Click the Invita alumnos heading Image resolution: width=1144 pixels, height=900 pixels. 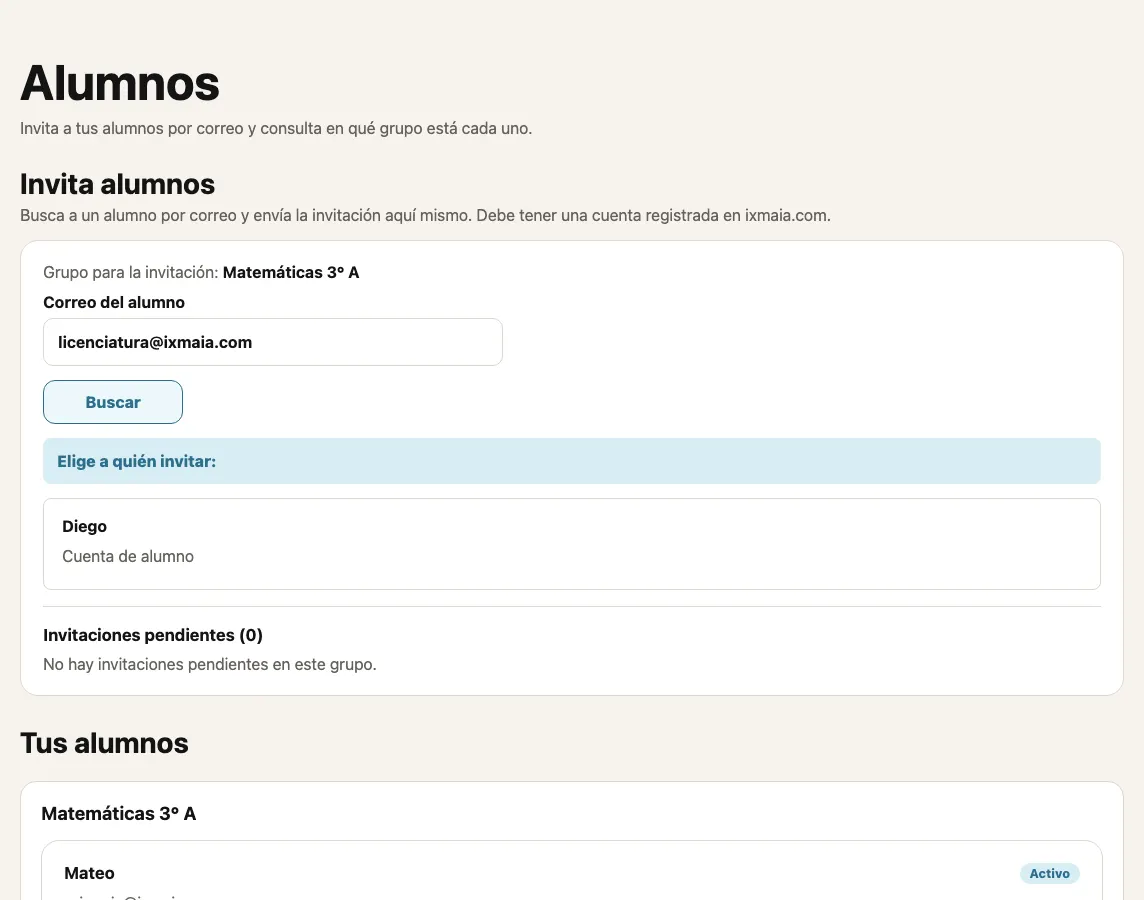(117, 184)
